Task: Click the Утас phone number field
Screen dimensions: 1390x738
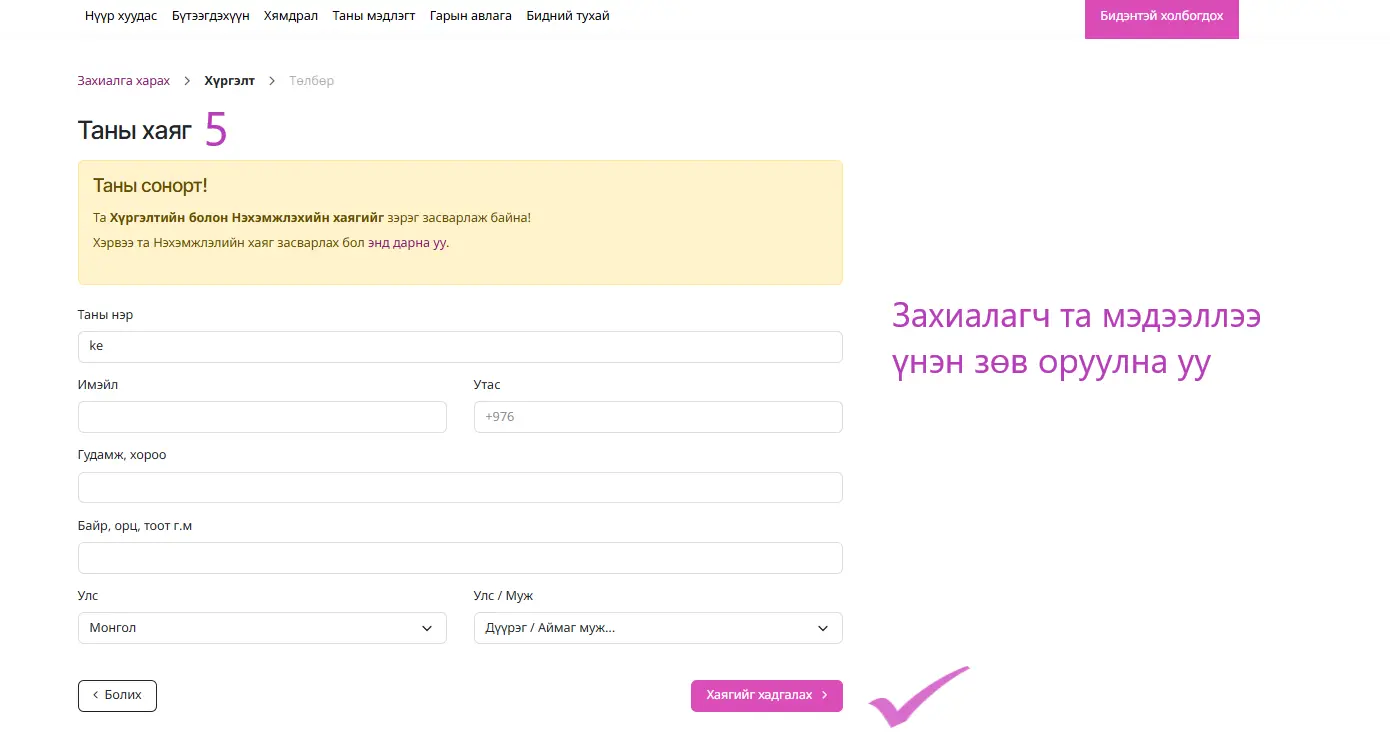Action: click(658, 417)
